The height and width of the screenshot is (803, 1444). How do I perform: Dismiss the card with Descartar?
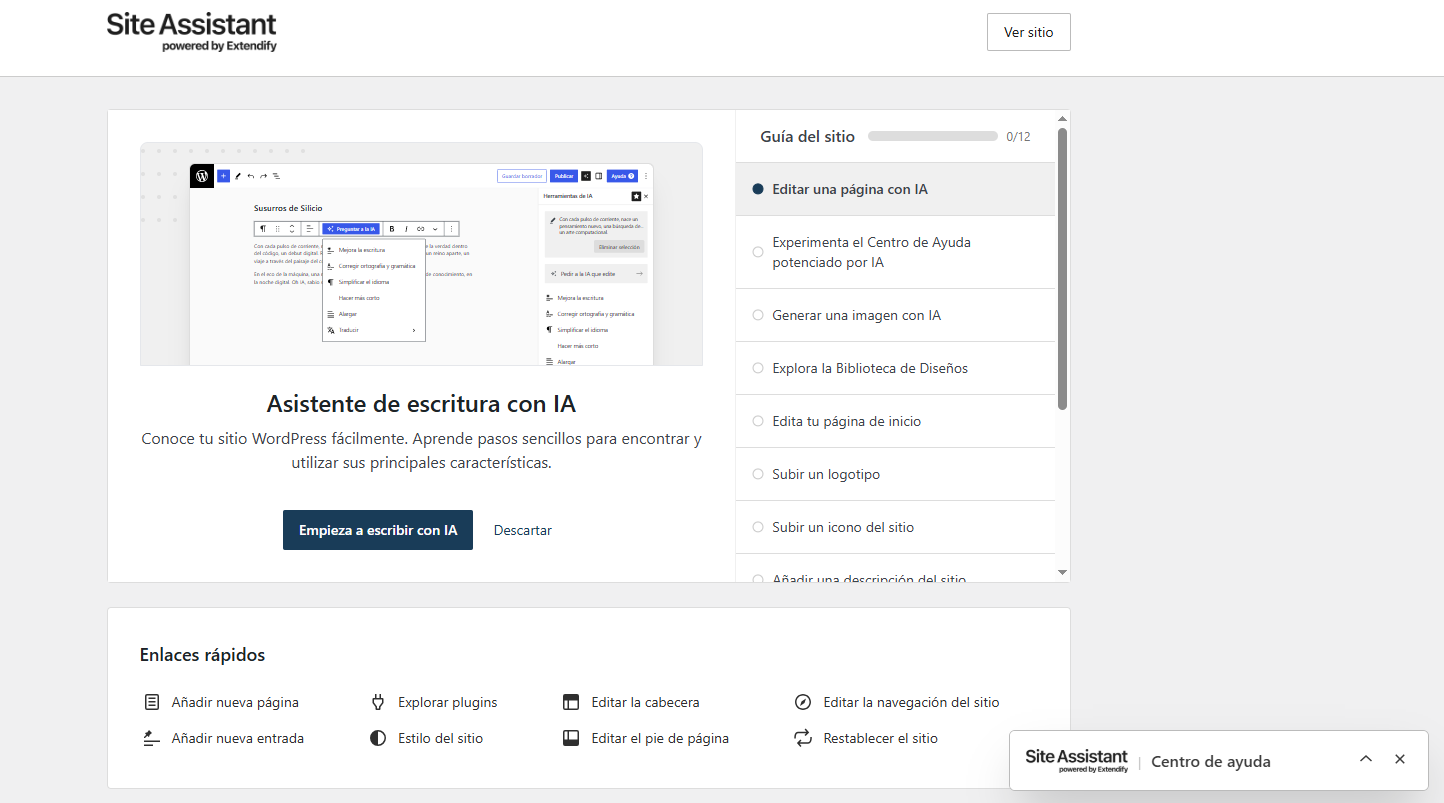pyautogui.click(x=523, y=530)
